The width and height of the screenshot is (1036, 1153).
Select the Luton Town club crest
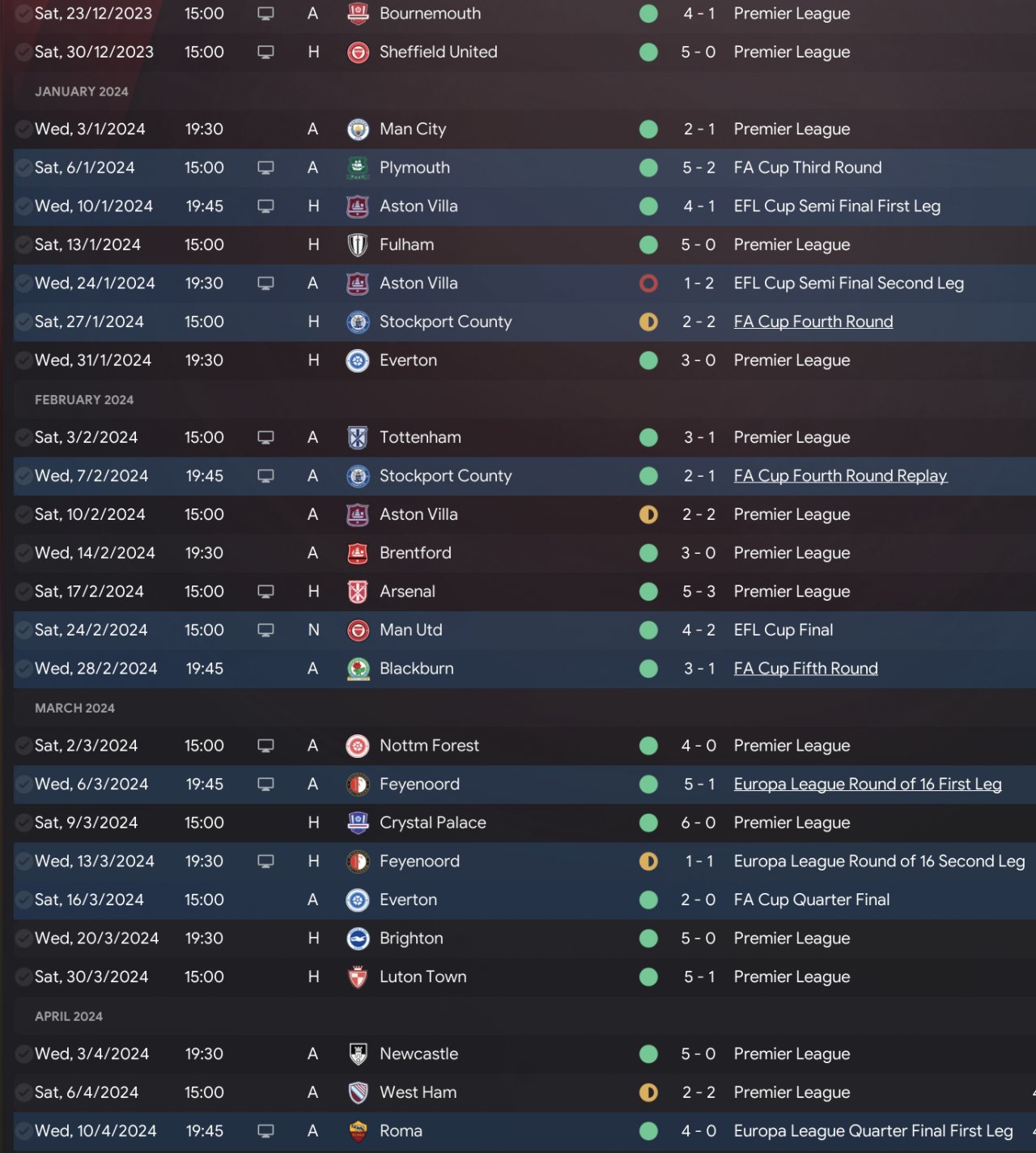(357, 977)
